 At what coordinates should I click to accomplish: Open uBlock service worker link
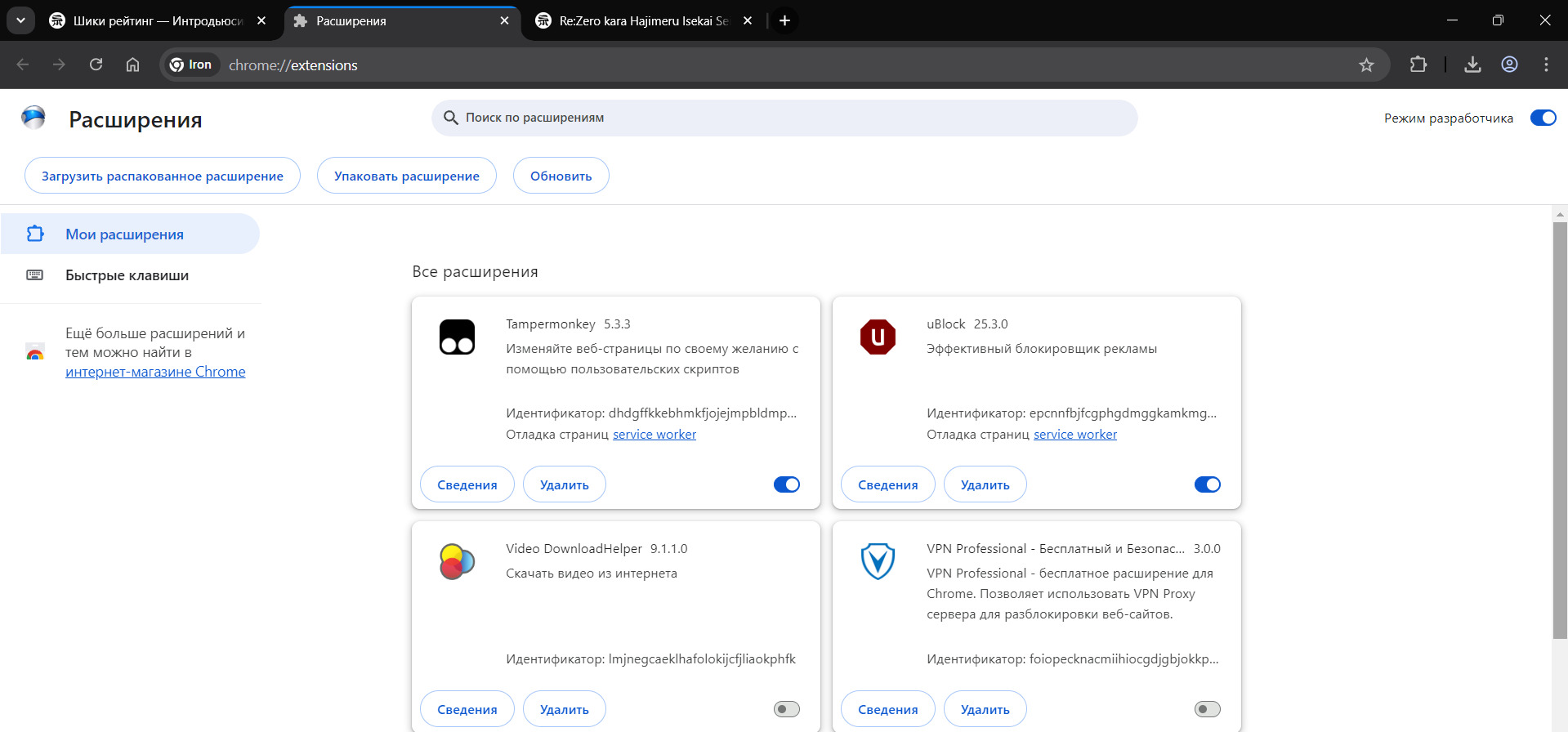coord(1074,435)
